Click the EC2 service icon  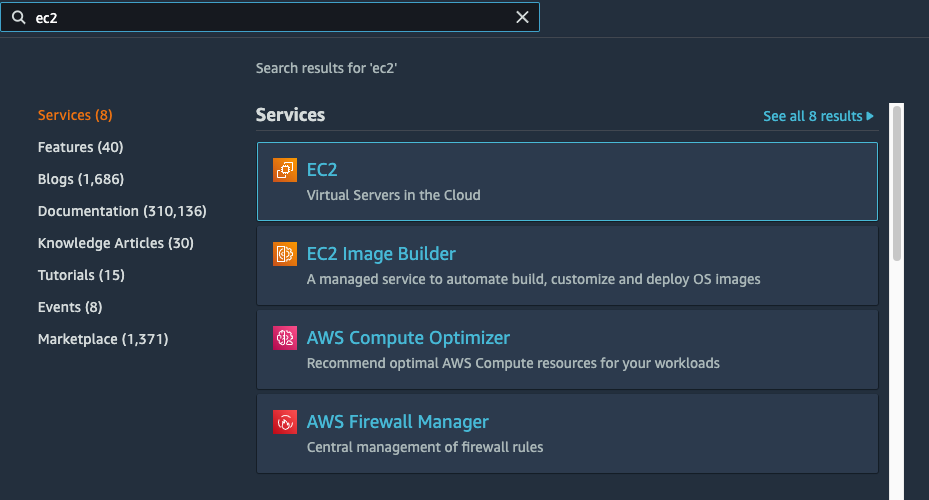click(x=285, y=170)
